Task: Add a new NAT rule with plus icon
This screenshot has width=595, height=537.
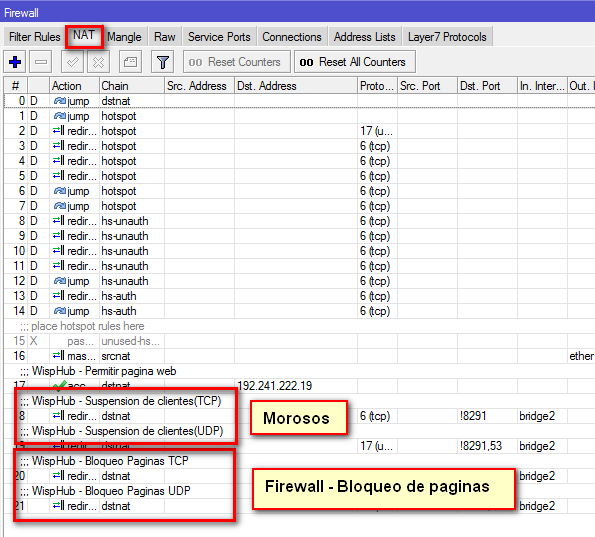Action: (15, 62)
